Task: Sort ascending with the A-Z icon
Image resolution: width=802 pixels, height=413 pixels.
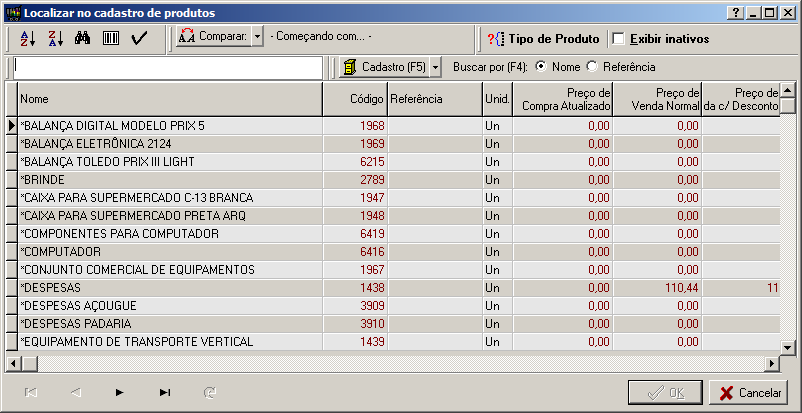Action: coord(28,38)
